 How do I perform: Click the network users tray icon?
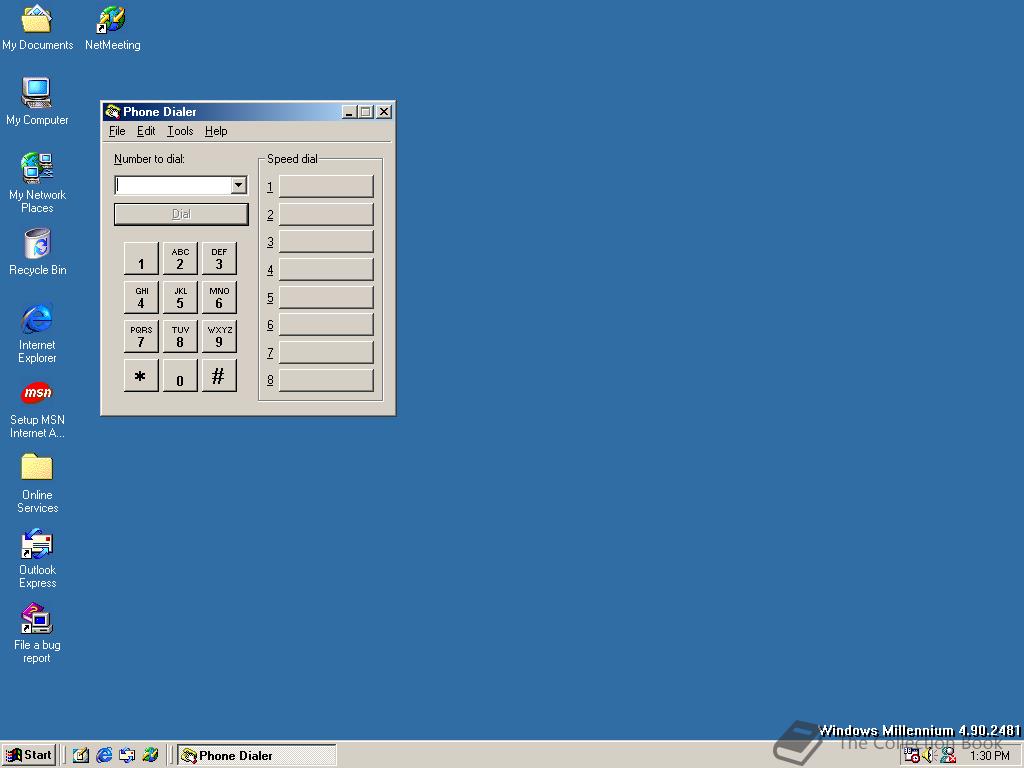tap(948, 756)
